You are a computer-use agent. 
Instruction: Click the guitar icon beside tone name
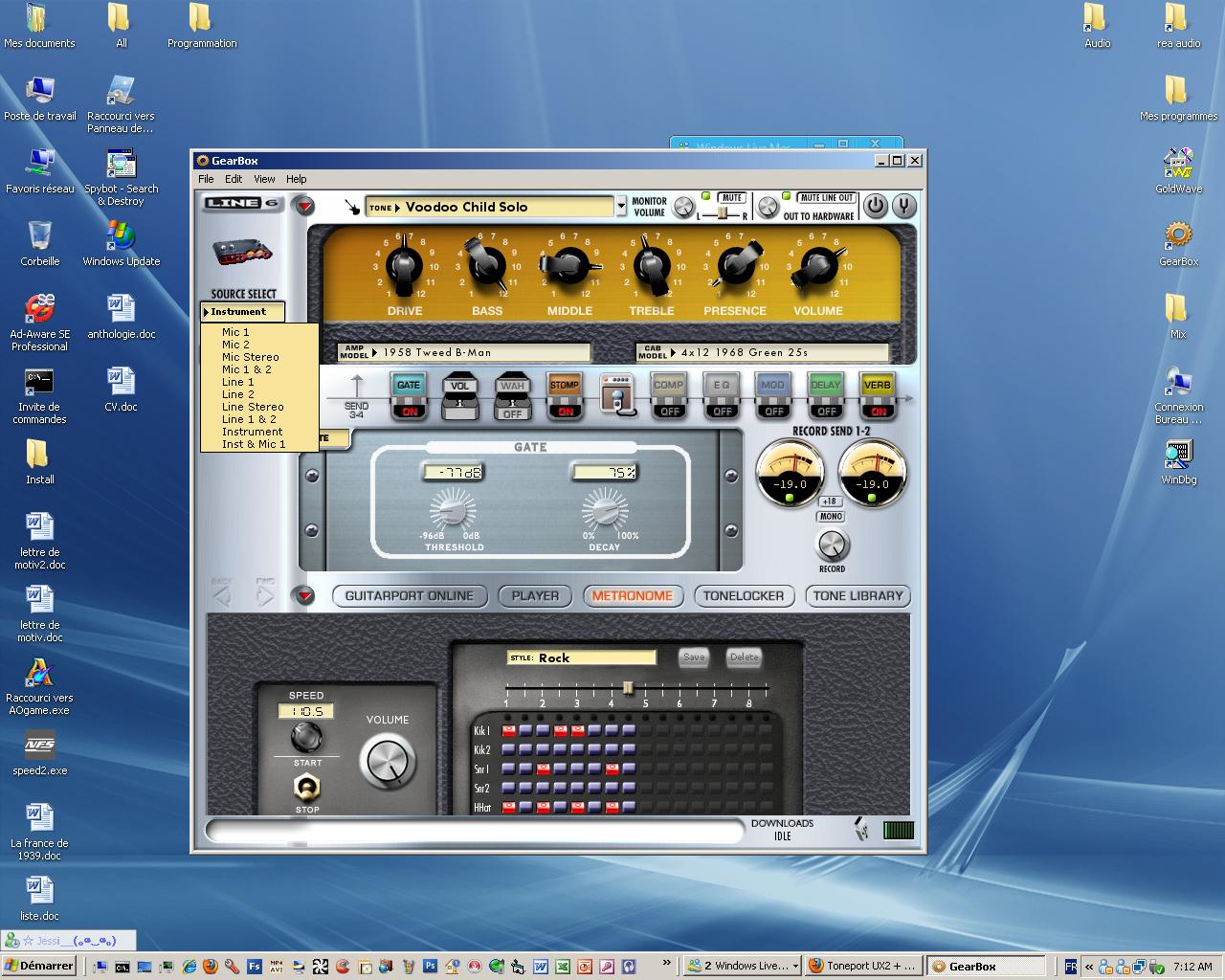(352, 207)
